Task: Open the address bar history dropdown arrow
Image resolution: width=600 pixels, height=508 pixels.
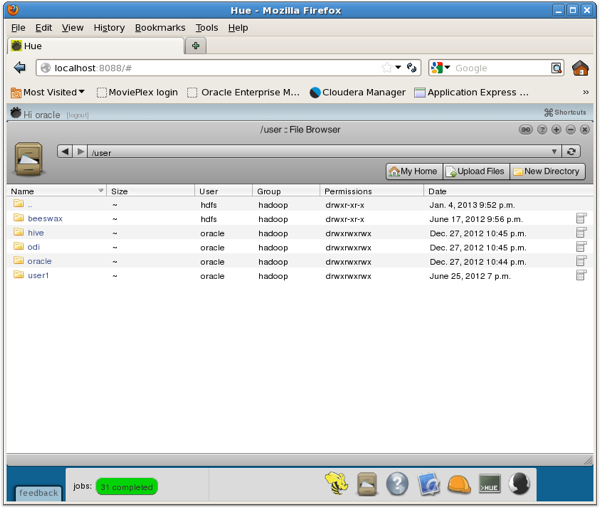Action: click(398, 68)
